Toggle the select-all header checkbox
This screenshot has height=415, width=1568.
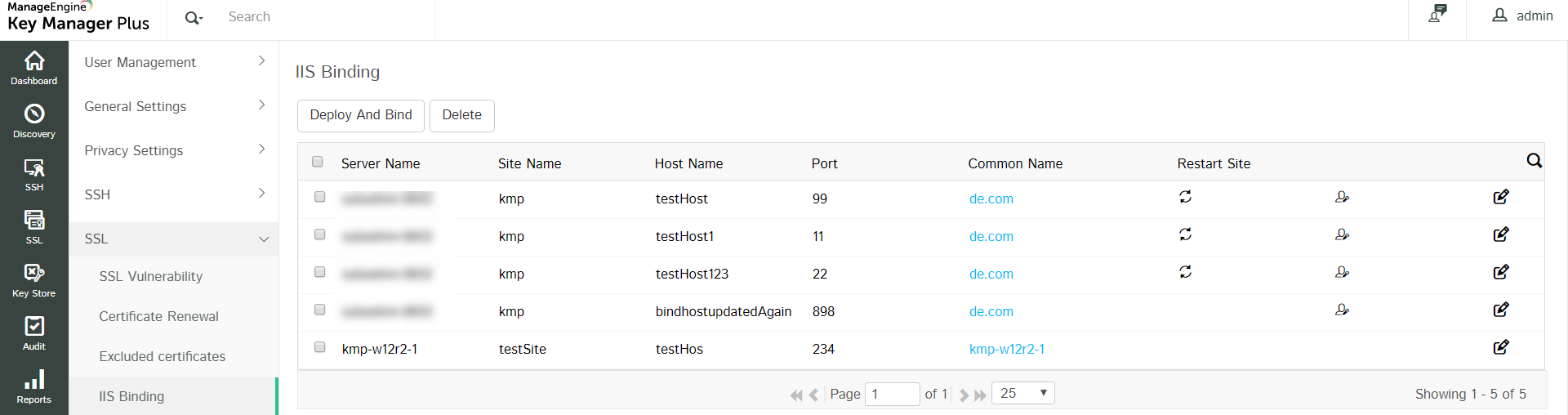point(318,162)
